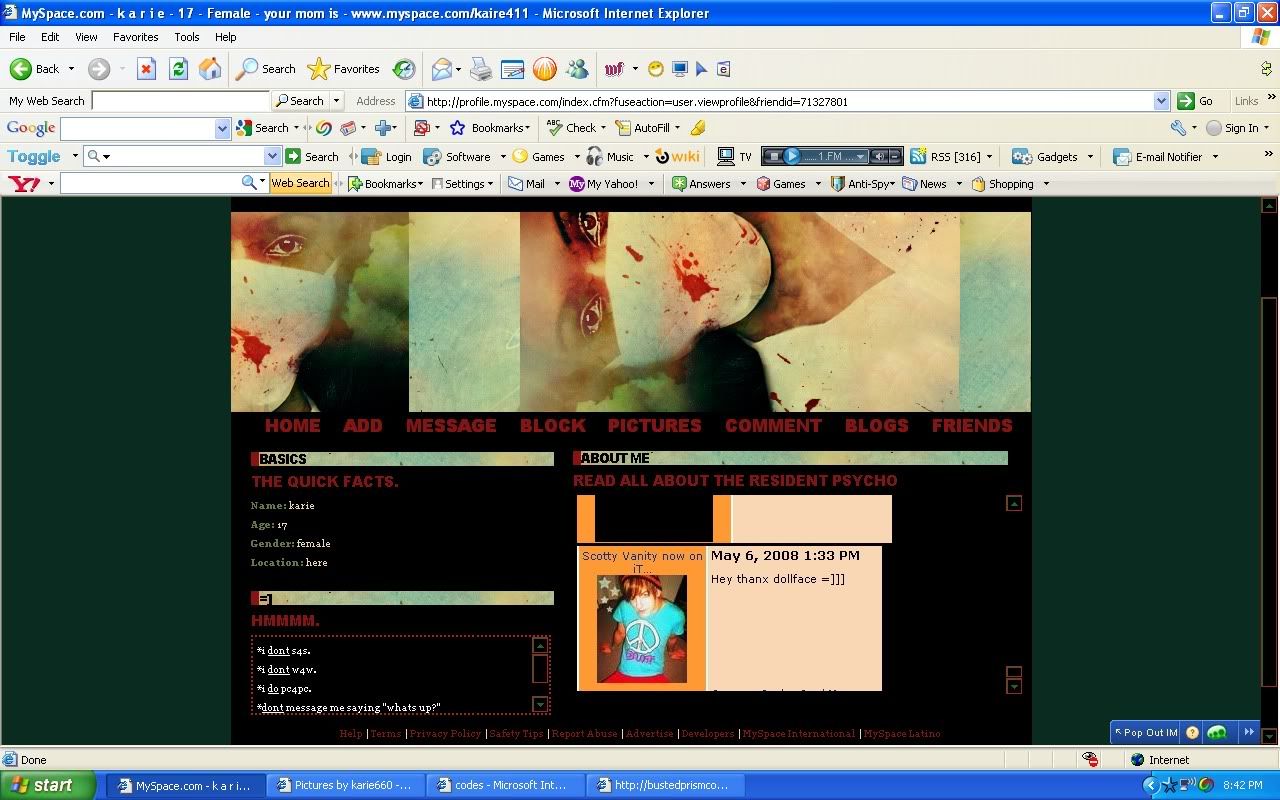The height and width of the screenshot is (800, 1280).
Task: Open the View menu
Action: click(x=86, y=37)
